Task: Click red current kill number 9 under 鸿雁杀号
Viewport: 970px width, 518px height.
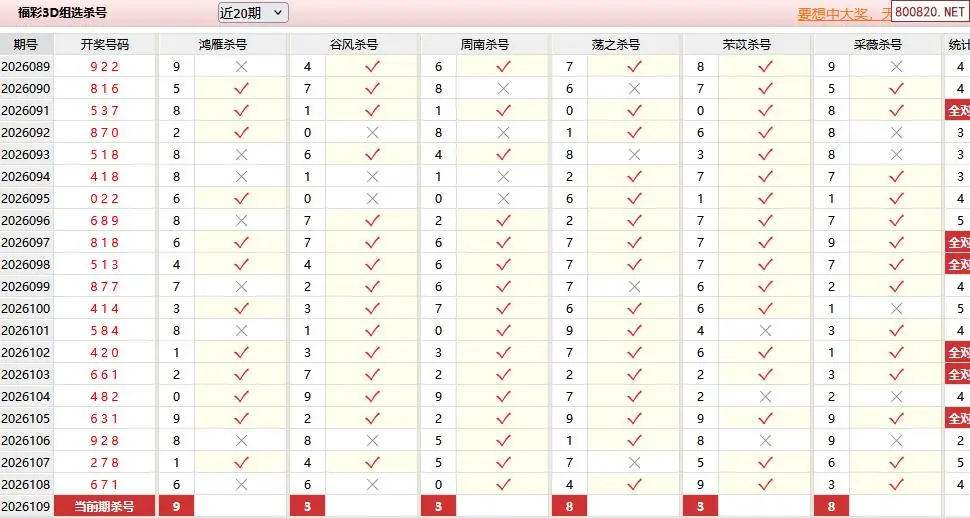Action: [x=177, y=507]
